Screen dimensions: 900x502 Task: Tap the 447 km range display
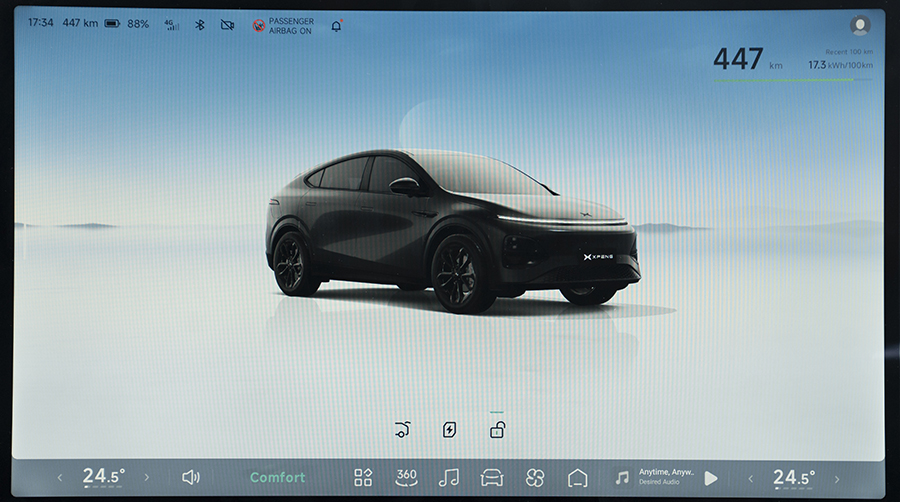point(747,60)
